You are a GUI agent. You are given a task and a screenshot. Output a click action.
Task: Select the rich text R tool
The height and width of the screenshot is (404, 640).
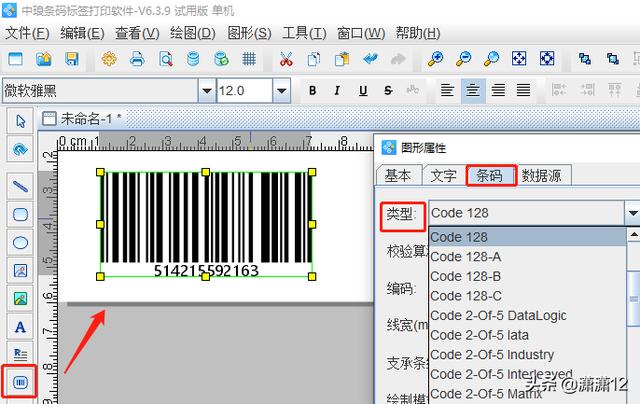click(20, 355)
